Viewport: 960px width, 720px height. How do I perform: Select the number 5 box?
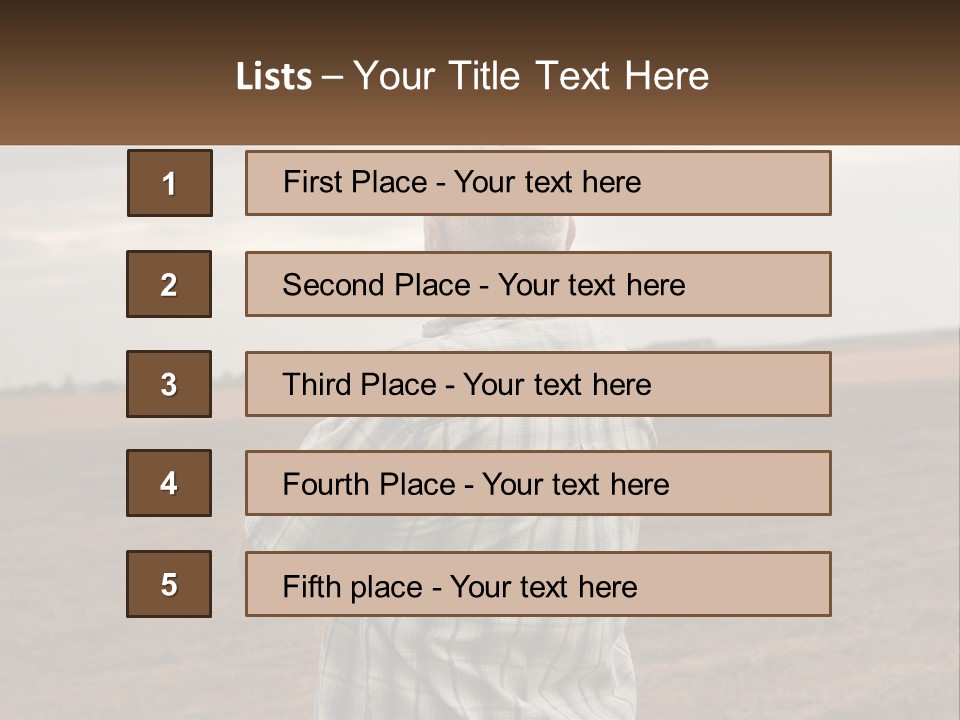(x=169, y=584)
